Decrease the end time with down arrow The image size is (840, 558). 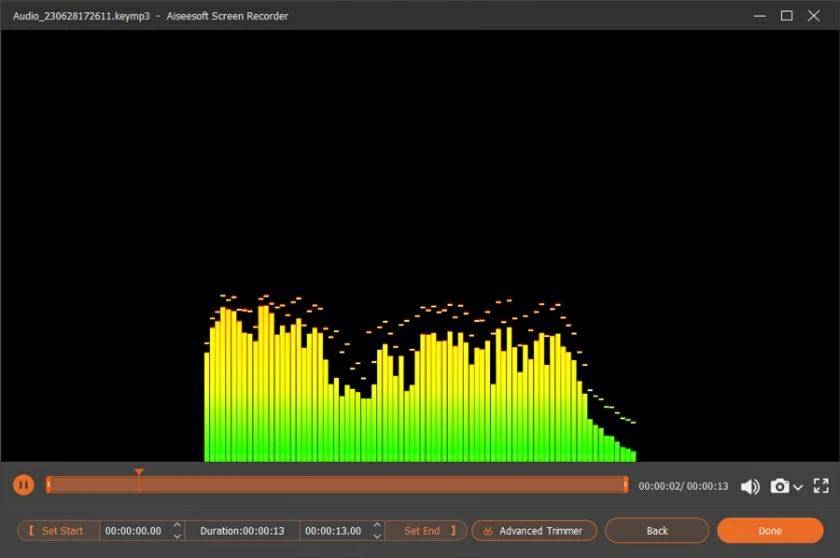pos(377,536)
